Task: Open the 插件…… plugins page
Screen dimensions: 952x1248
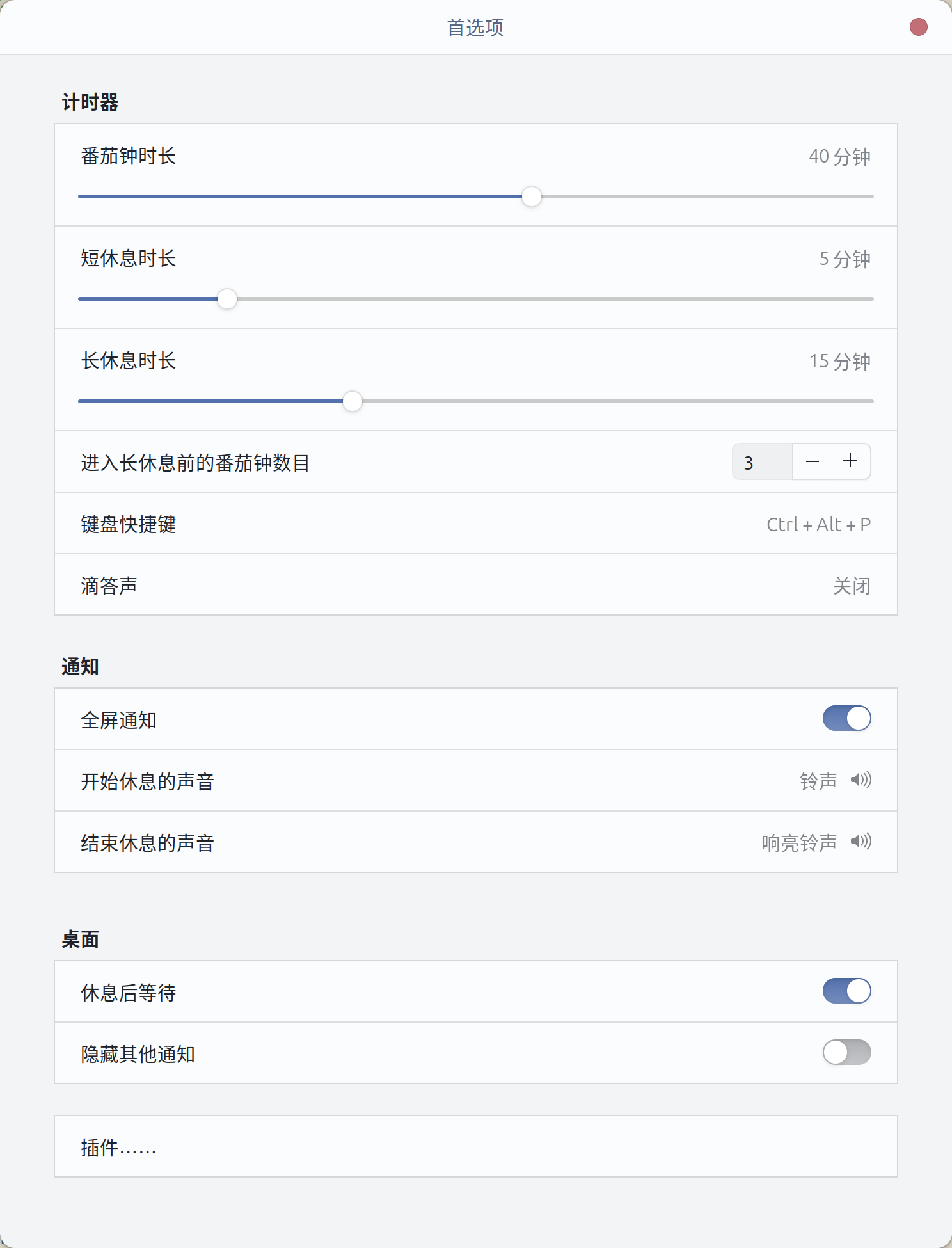Action: click(x=475, y=1147)
